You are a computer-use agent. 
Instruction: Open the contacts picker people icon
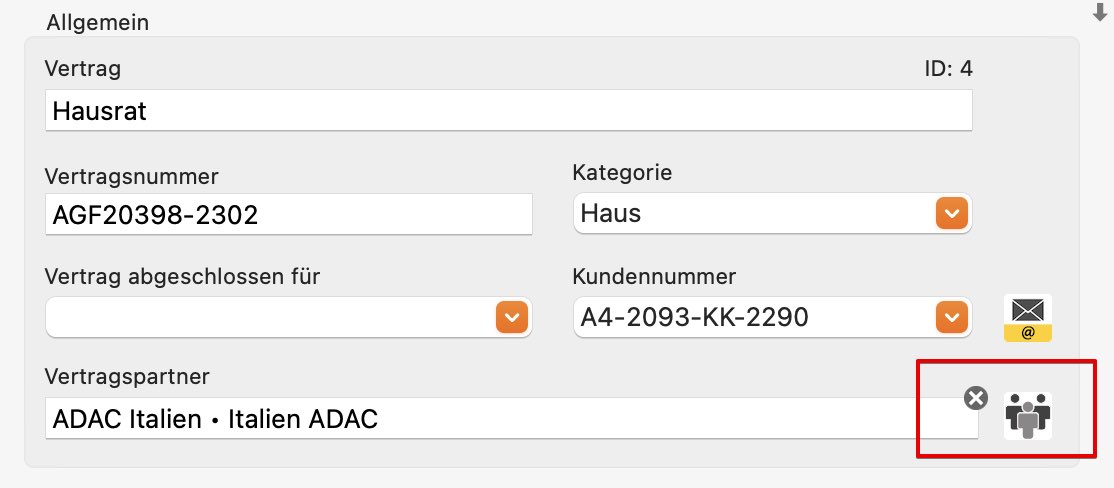tap(1027, 416)
